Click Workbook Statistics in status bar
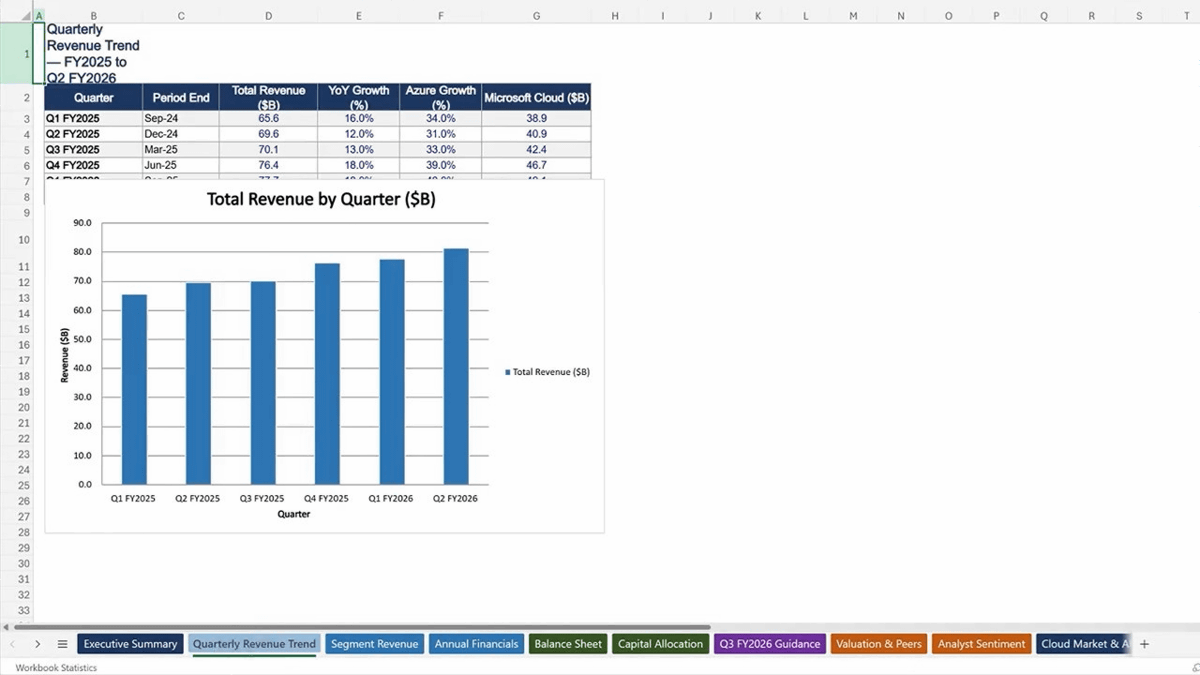The width and height of the screenshot is (1200, 675). click(x=56, y=667)
